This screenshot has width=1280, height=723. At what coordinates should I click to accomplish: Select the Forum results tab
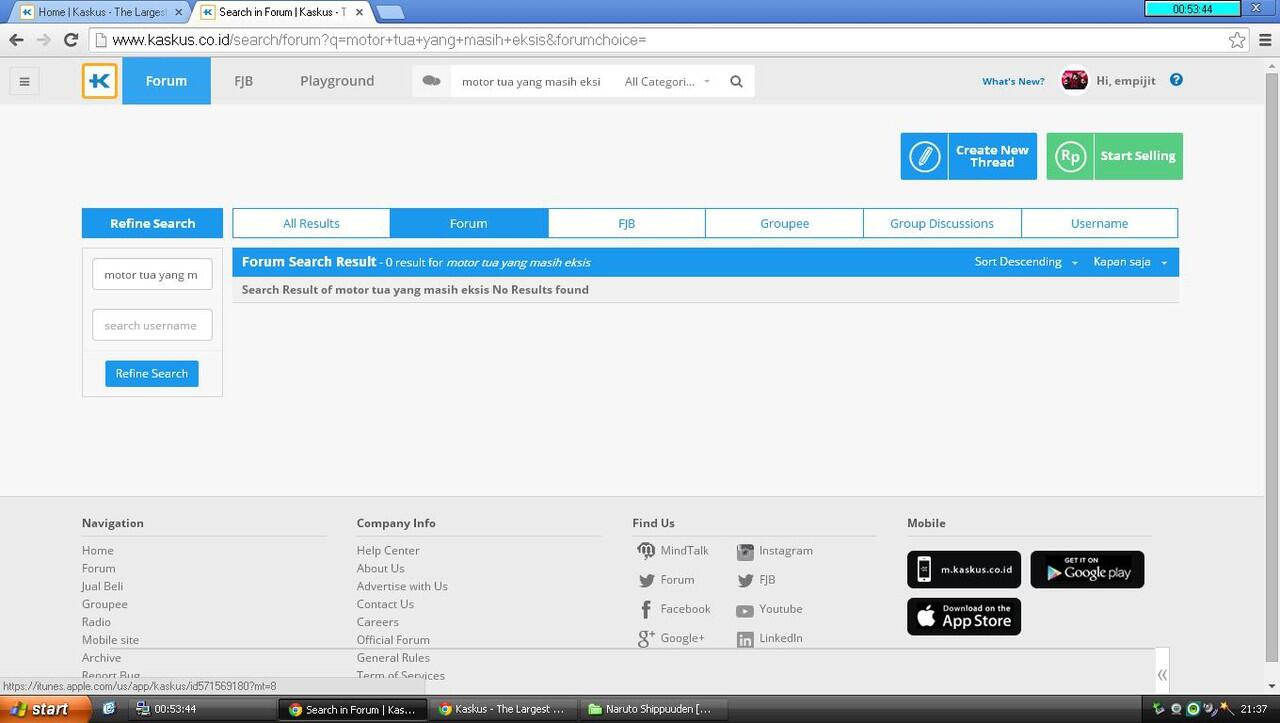point(469,223)
